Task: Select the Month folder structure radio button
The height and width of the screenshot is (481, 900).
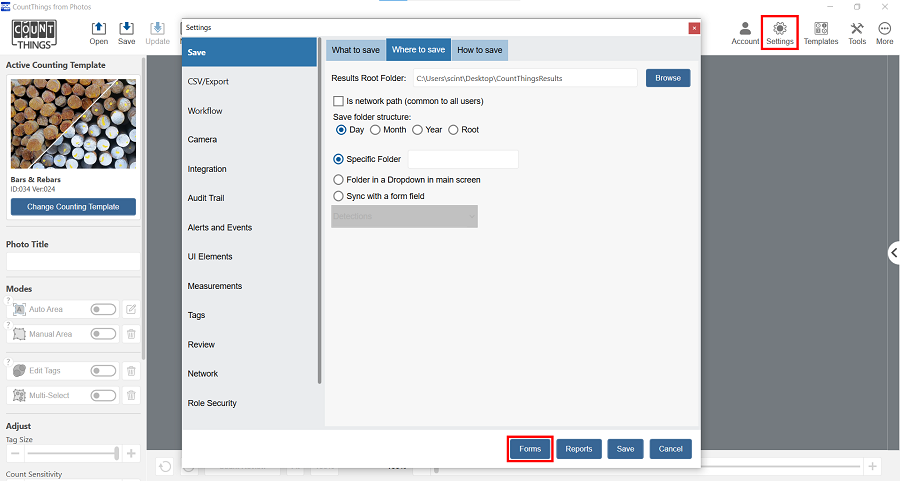Action: coord(376,130)
